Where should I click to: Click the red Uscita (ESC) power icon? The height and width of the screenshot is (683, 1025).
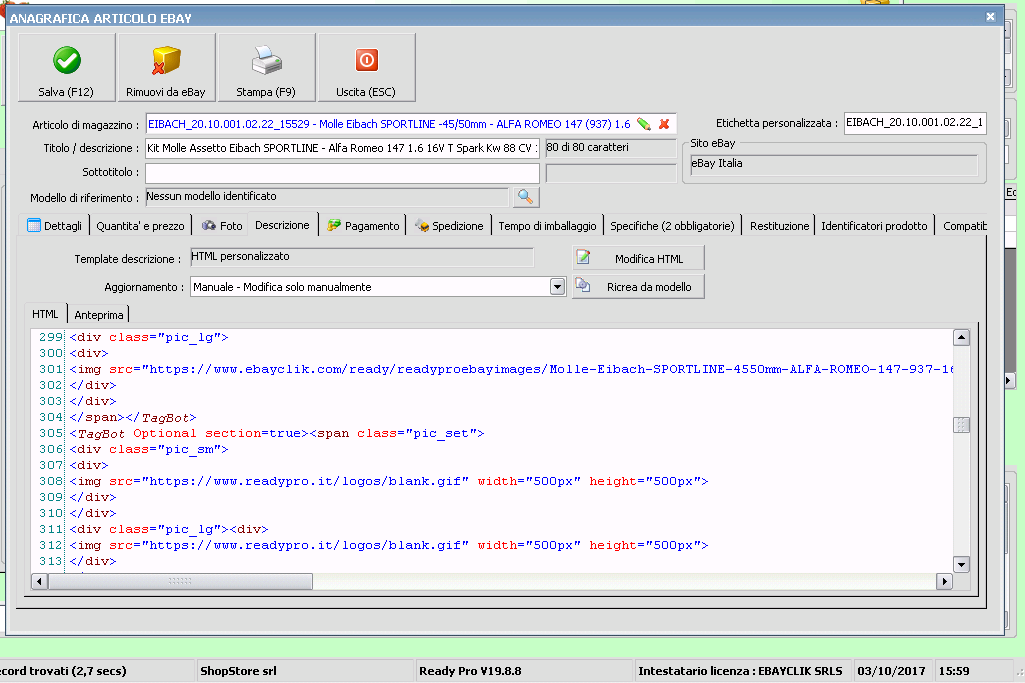tap(366, 61)
